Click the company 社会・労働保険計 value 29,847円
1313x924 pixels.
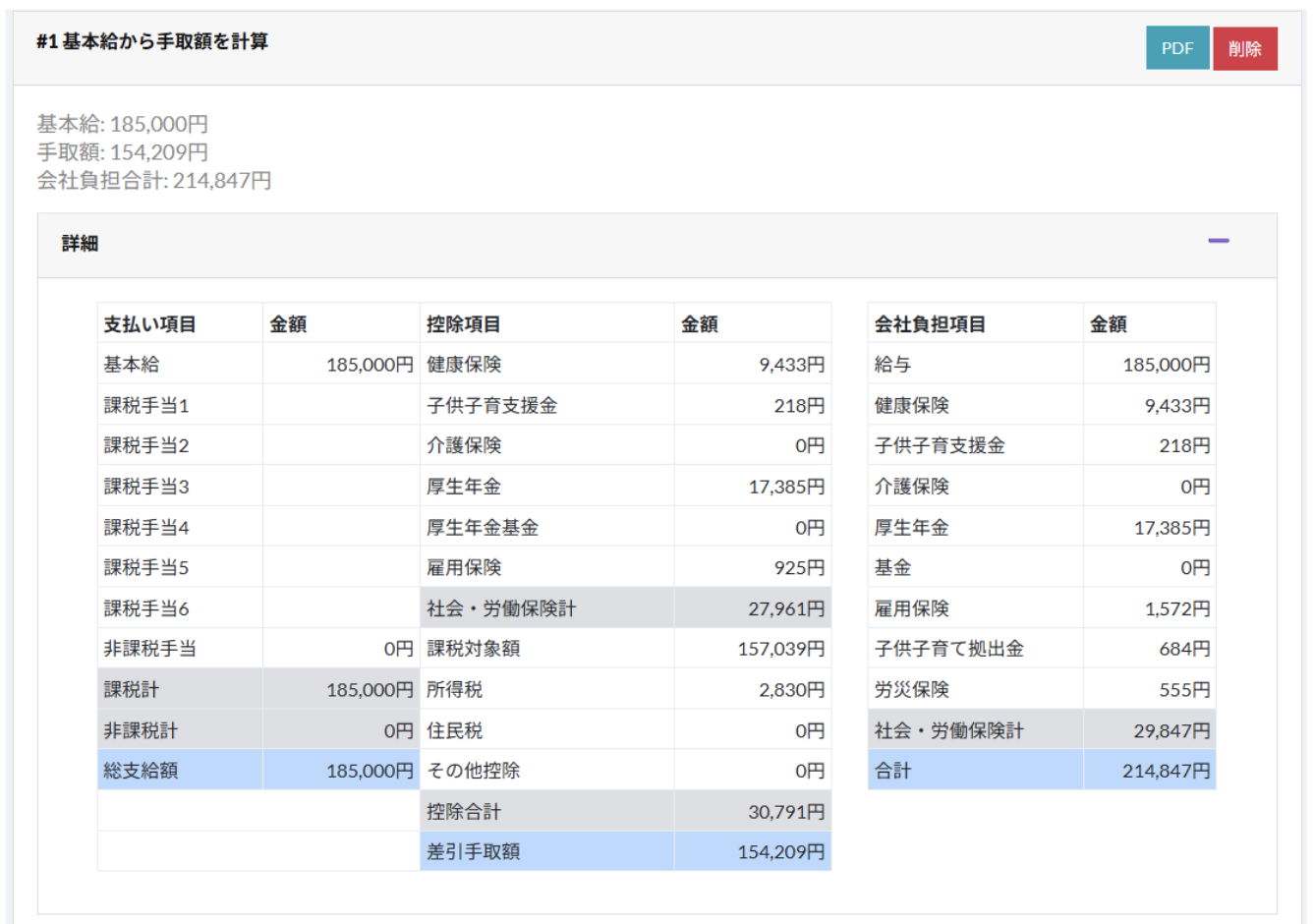click(1171, 730)
